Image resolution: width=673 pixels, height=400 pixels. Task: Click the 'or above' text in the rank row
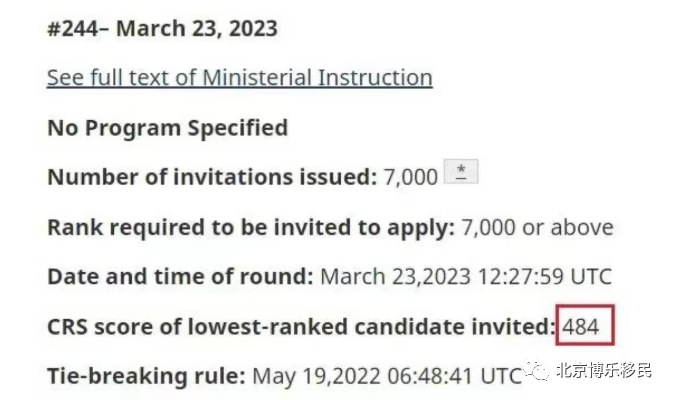[568, 227]
